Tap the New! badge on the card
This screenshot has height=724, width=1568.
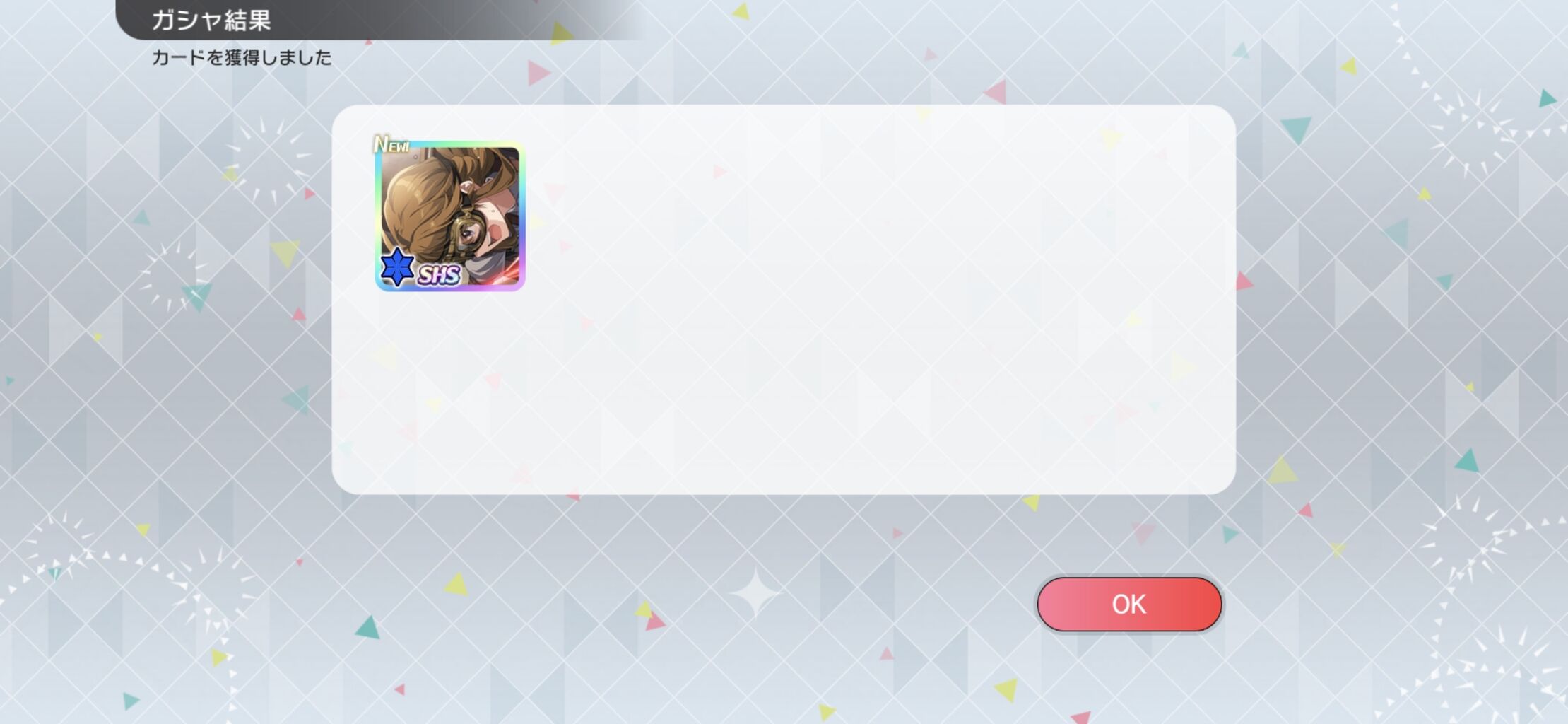[x=391, y=144]
